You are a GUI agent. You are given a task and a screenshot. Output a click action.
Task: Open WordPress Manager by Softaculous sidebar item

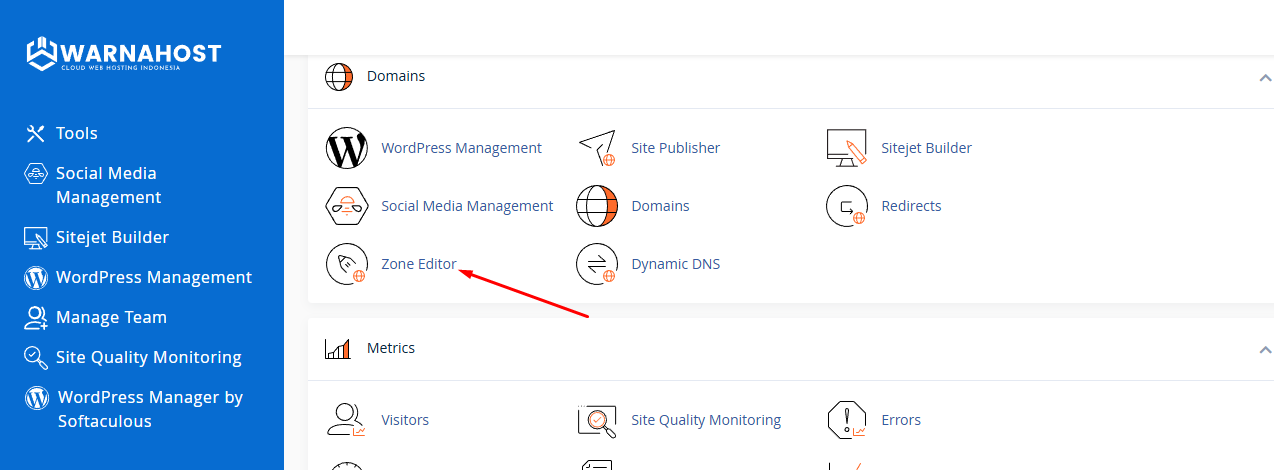148,409
